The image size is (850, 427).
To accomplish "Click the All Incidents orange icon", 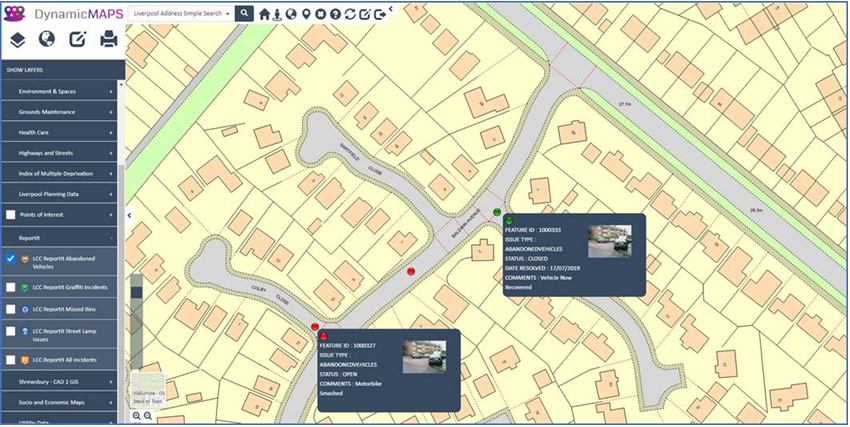I will [24, 359].
